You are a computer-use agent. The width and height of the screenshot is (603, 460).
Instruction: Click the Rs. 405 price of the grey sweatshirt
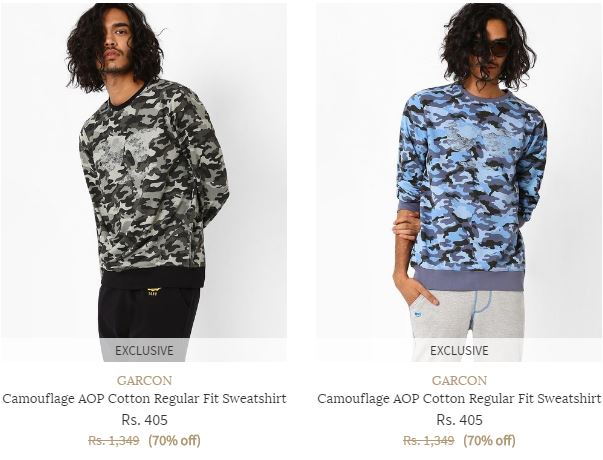(x=145, y=420)
